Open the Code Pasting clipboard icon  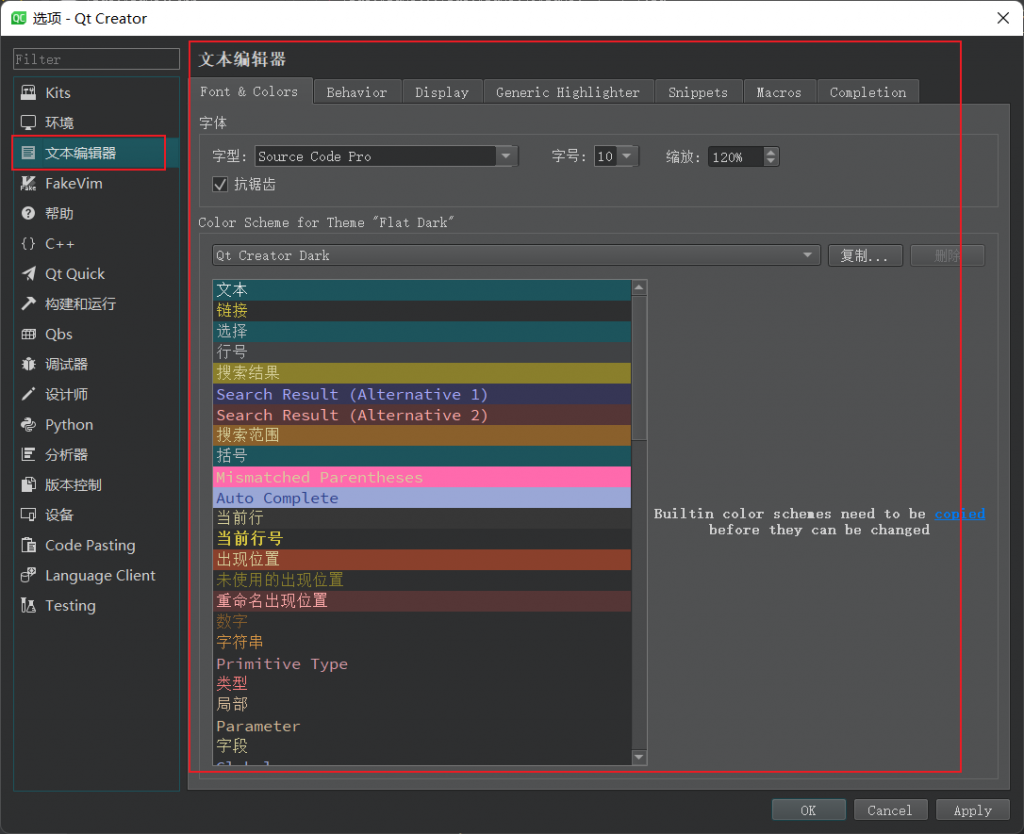pos(28,545)
